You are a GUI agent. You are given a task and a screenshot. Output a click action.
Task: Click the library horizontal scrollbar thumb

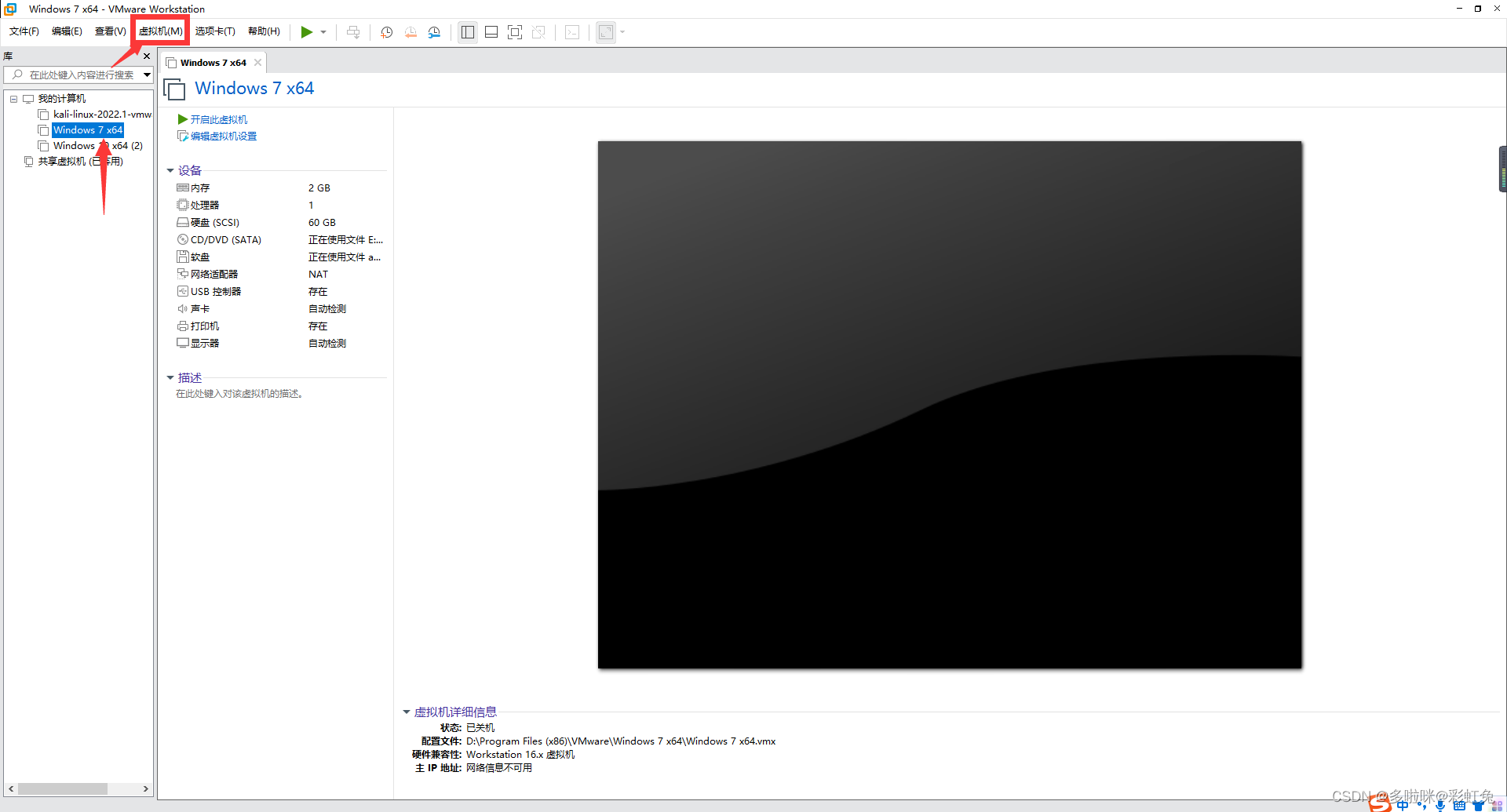[63, 788]
